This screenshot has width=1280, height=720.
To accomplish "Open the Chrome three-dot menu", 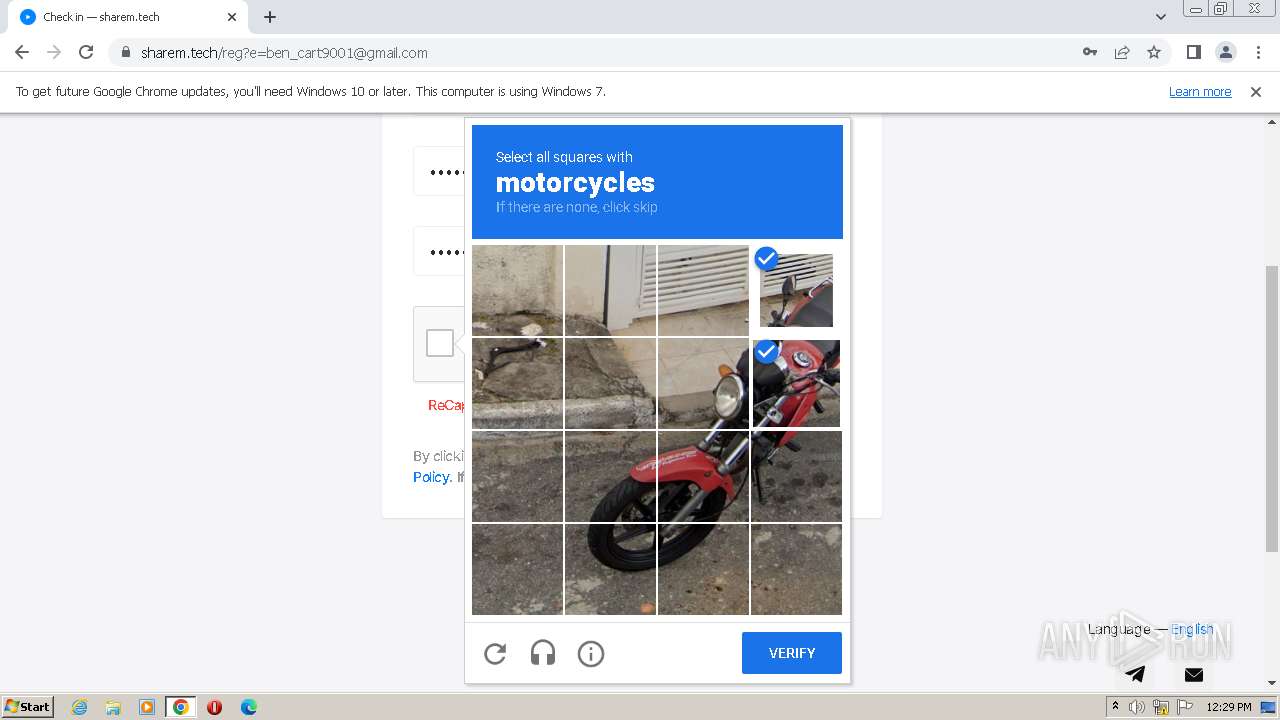I will pos(1258,52).
